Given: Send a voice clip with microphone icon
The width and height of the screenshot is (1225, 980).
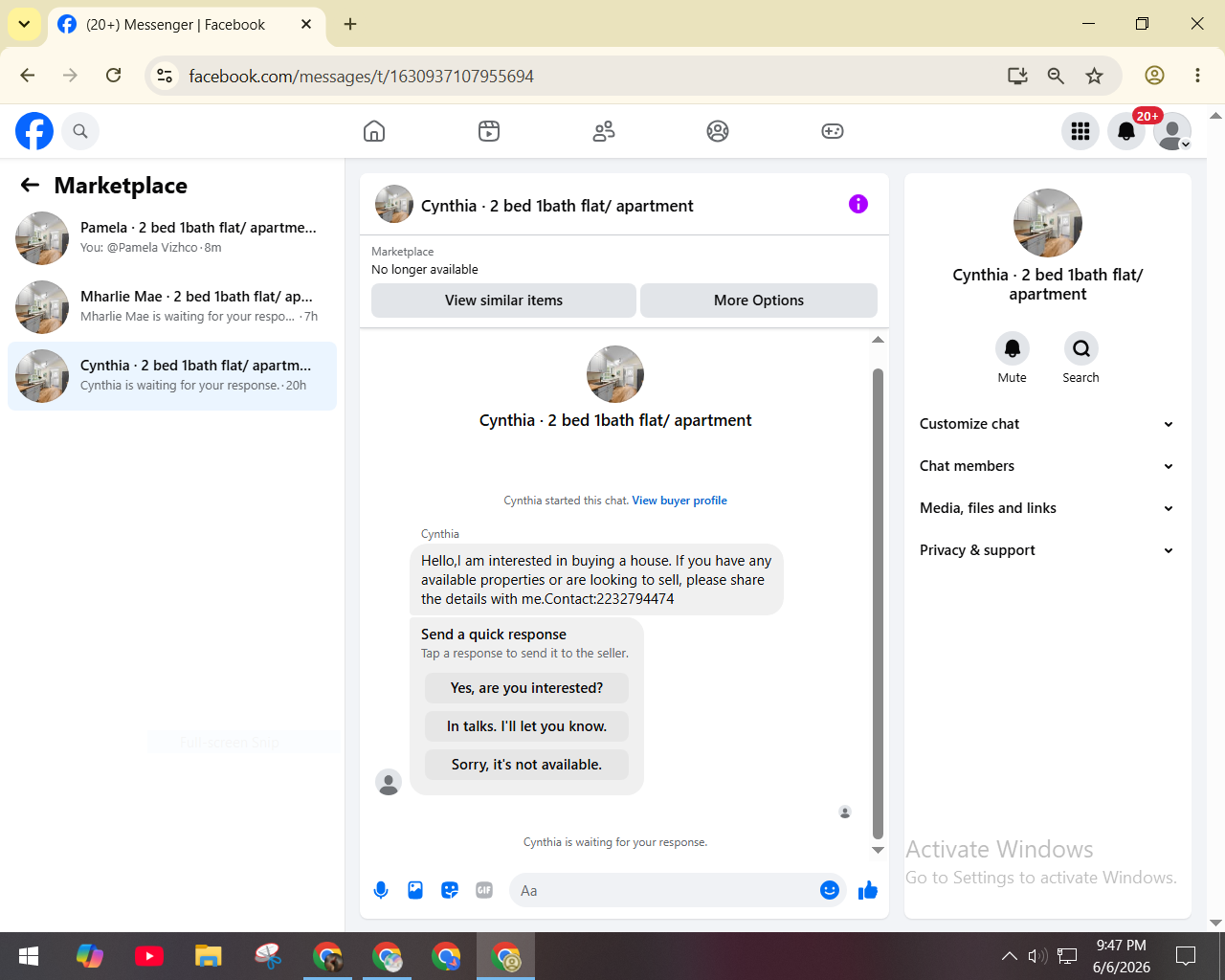Looking at the screenshot, I should [x=381, y=890].
